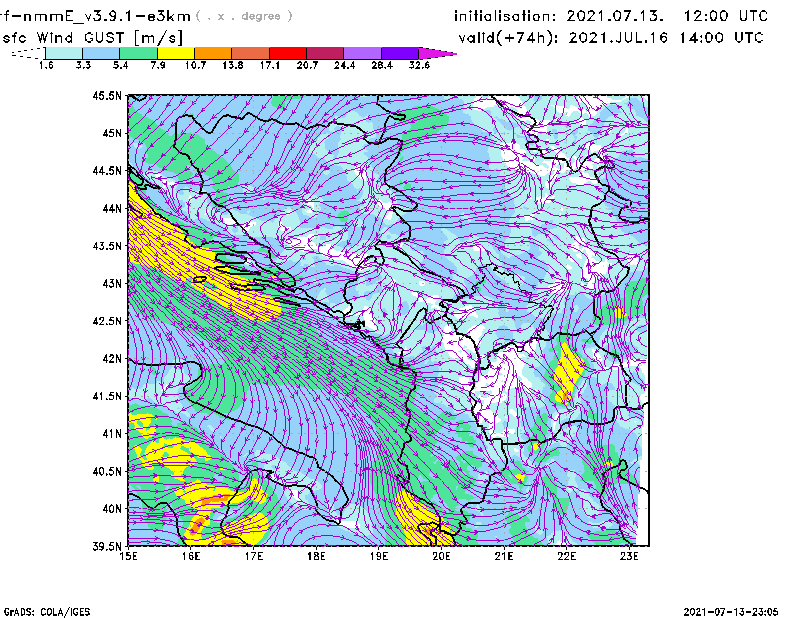Click the 16E longitude label
This screenshot has height=618, width=800.
coord(191,556)
